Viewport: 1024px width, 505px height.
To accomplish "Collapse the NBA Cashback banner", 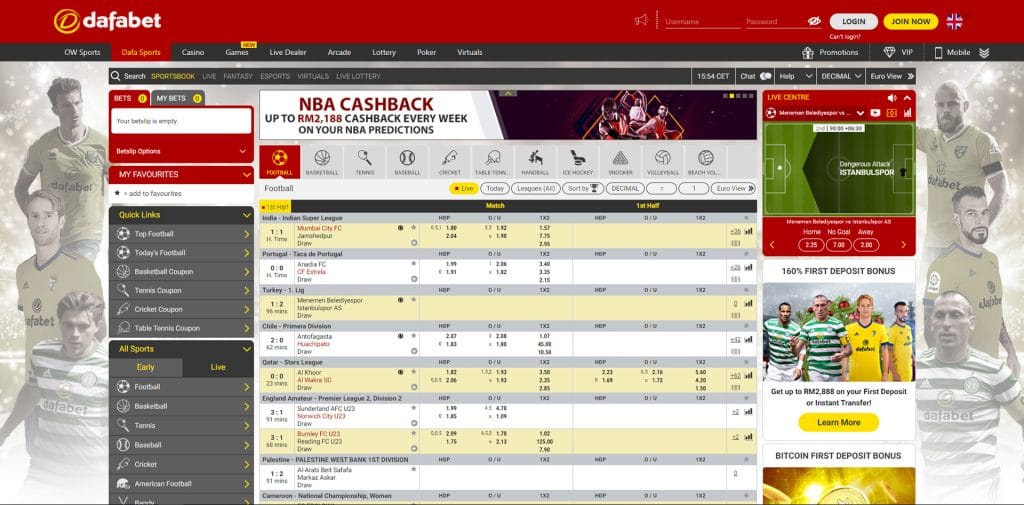I will coord(508,93).
